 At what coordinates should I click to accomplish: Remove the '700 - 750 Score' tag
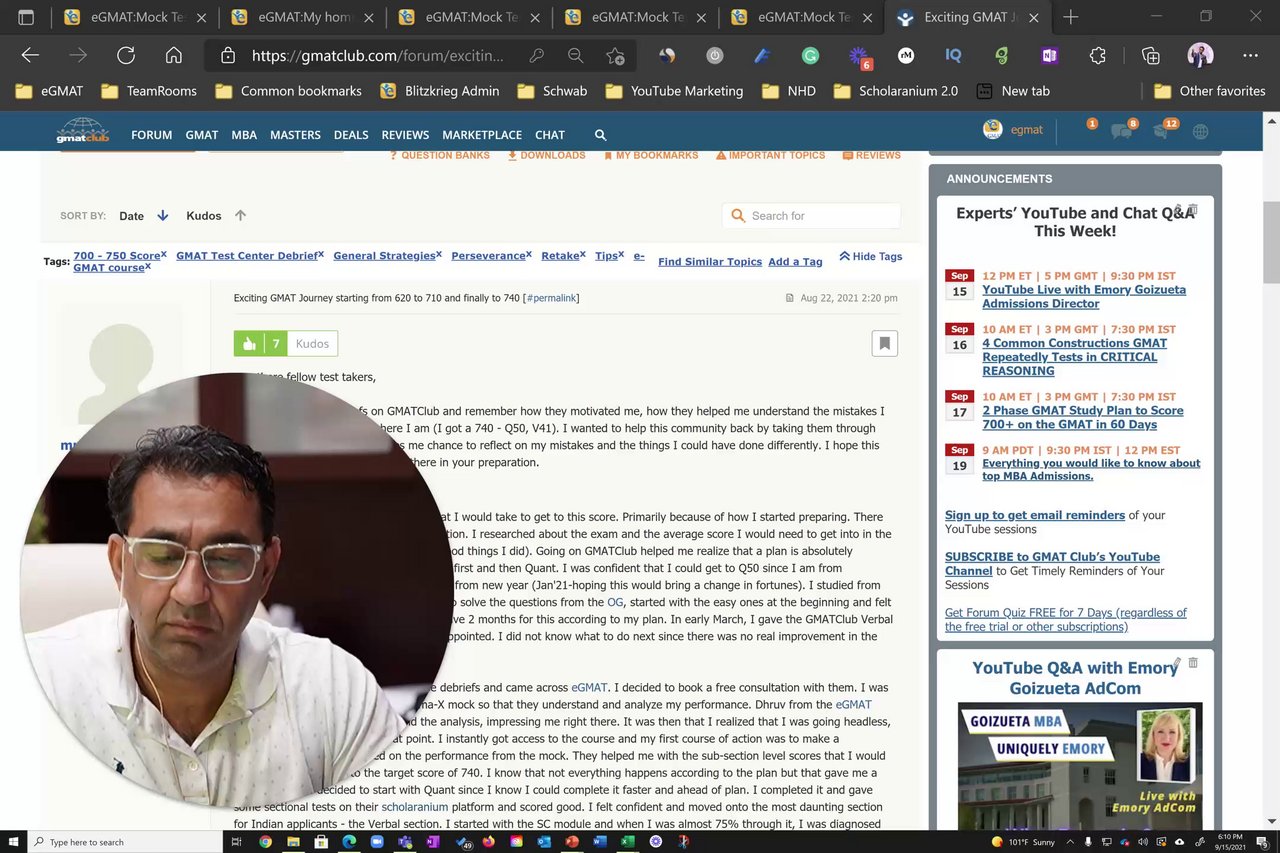pos(164,254)
